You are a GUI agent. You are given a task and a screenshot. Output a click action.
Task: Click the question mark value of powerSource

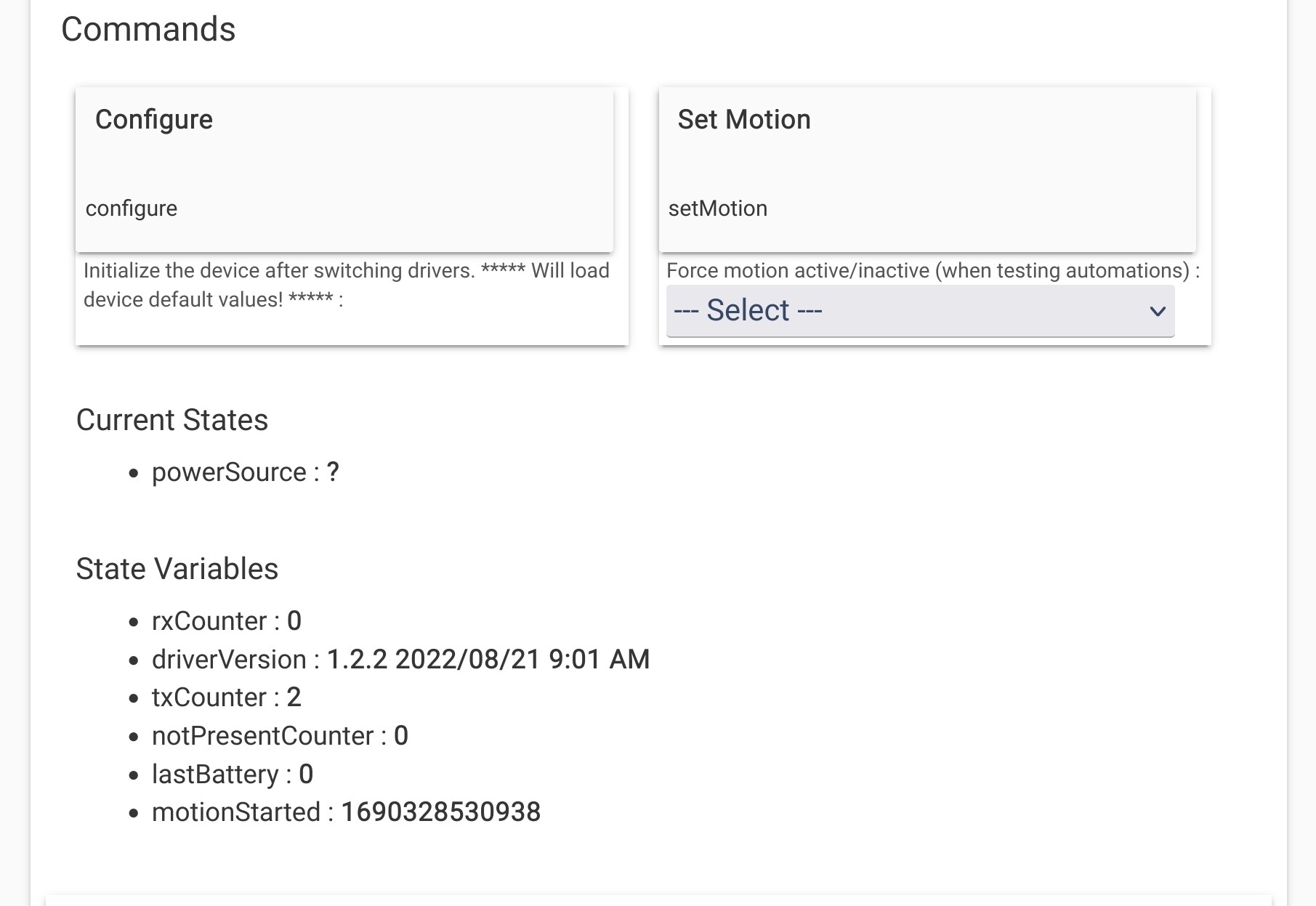[x=333, y=472]
